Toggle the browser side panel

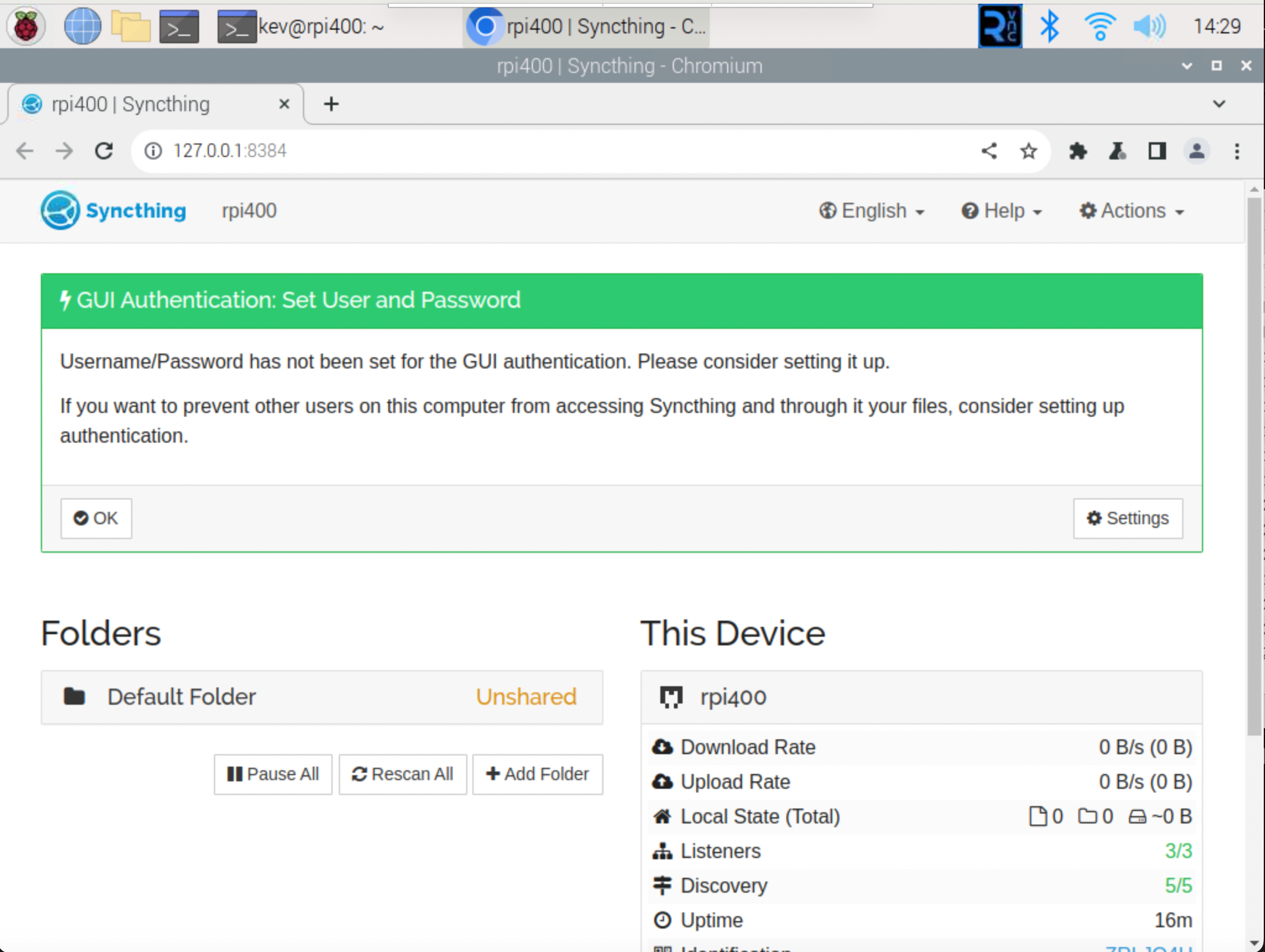(x=1157, y=151)
